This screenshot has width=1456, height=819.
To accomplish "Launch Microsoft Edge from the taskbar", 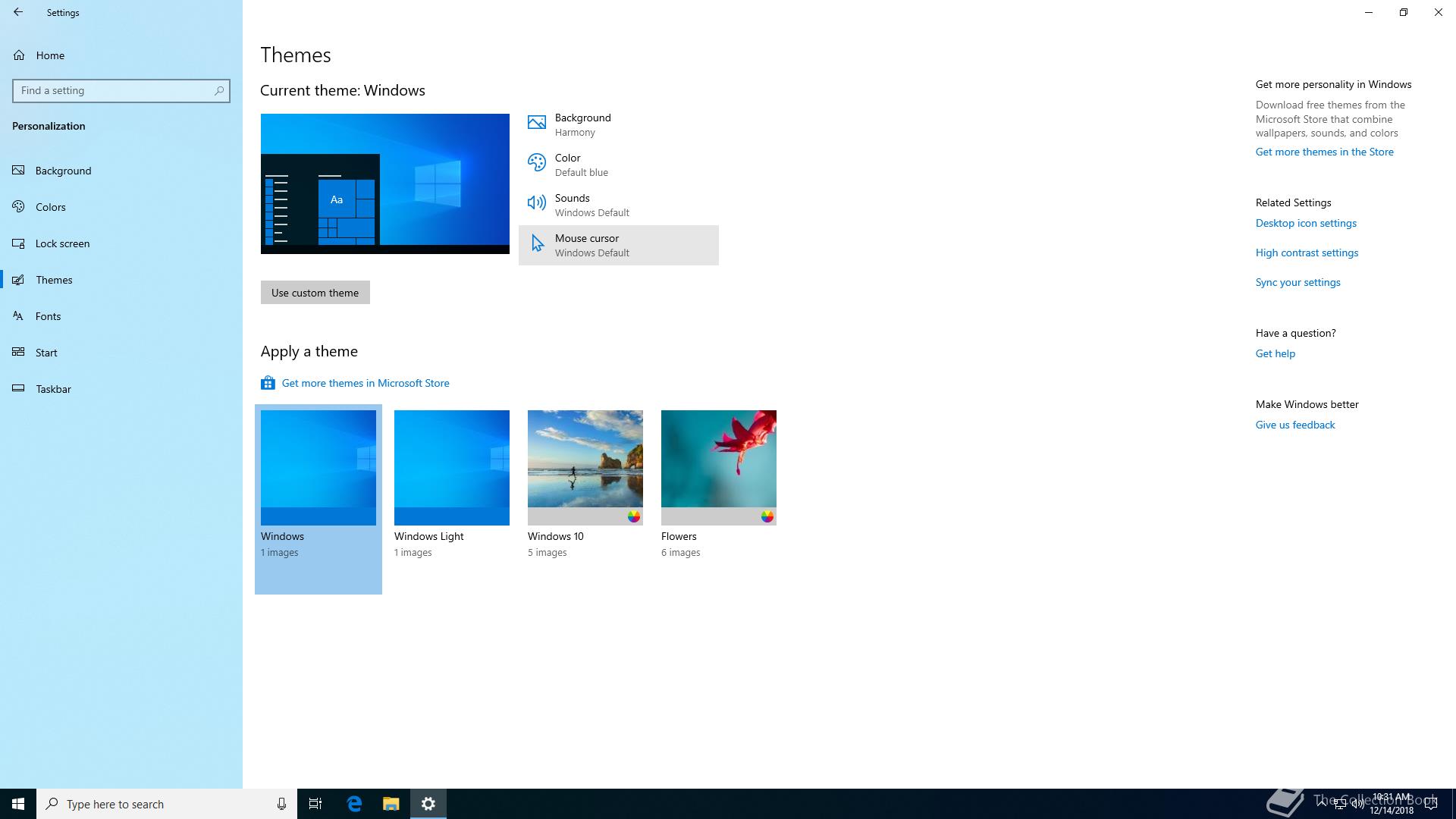I will [x=354, y=804].
